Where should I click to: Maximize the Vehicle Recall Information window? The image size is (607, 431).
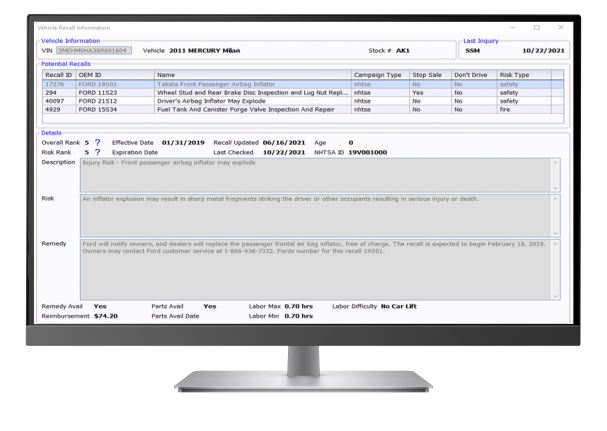[537, 27]
